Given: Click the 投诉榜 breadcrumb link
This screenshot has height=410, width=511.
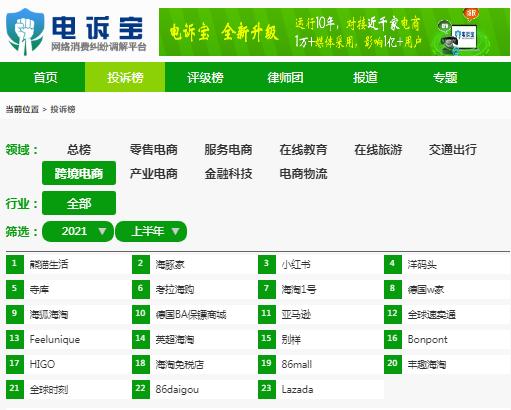Looking at the screenshot, I should point(63,109).
